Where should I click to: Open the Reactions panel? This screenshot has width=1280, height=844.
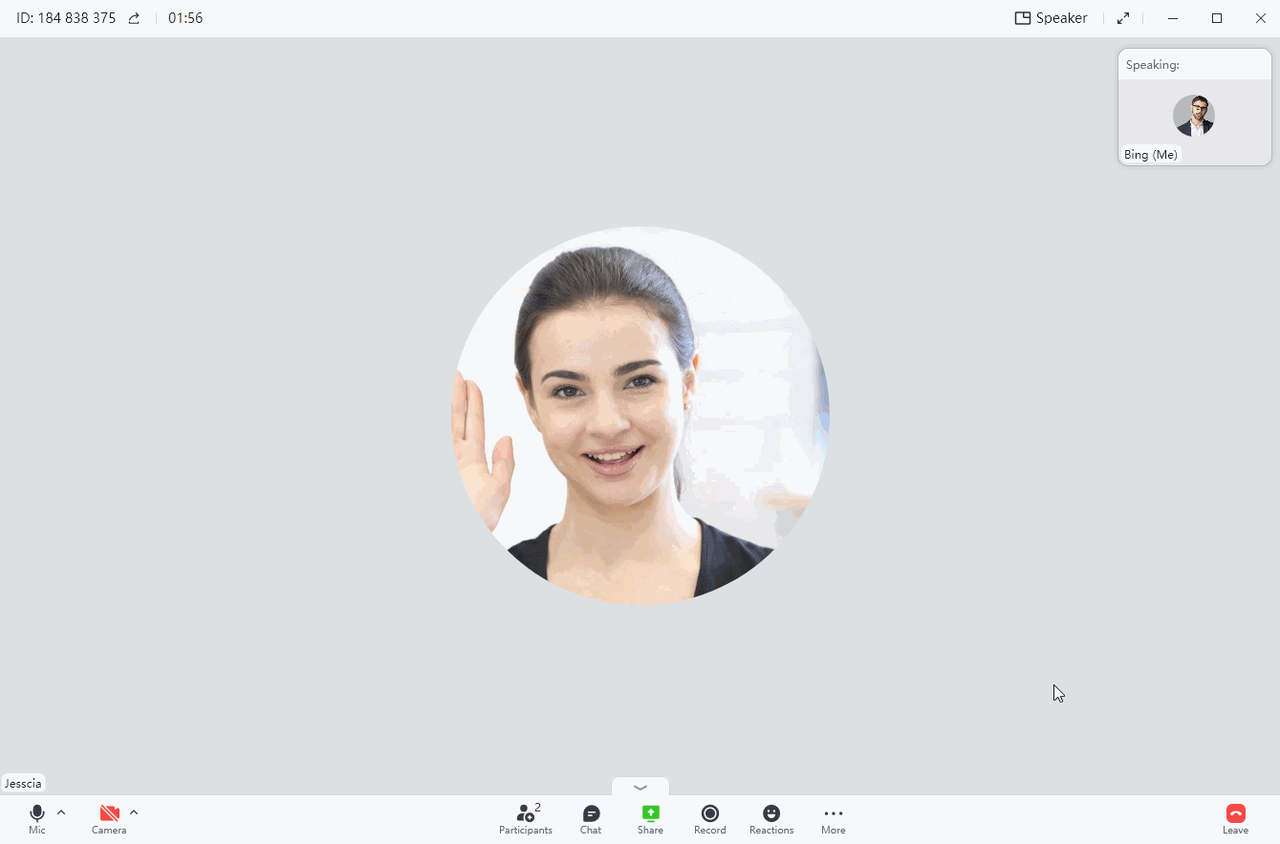click(x=771, y=819)
